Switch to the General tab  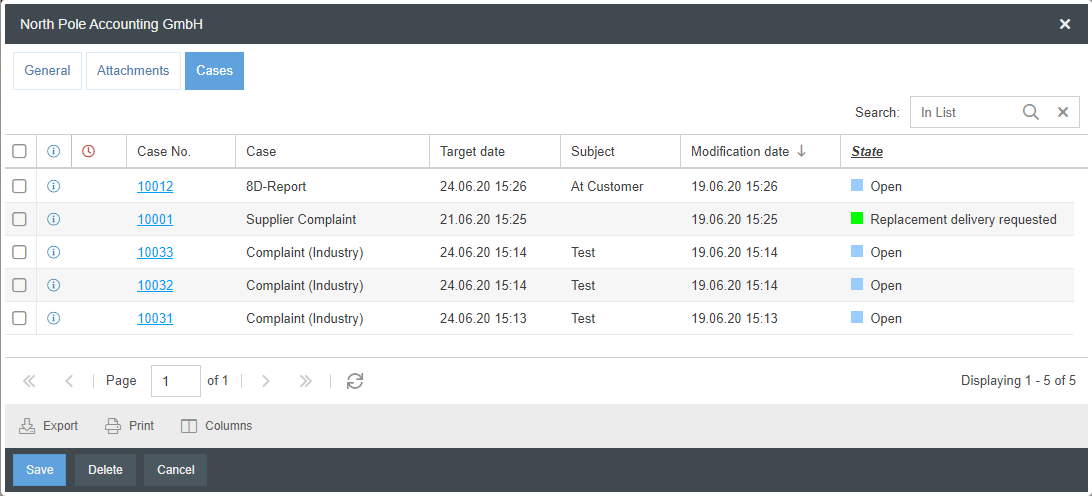[48, 71]
